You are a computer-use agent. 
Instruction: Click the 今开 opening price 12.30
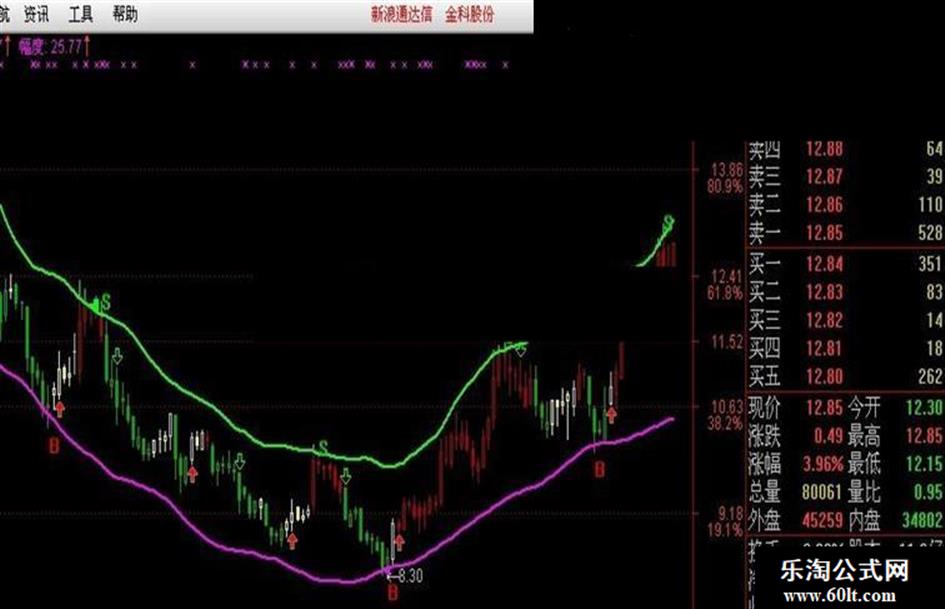coord(925,408)
